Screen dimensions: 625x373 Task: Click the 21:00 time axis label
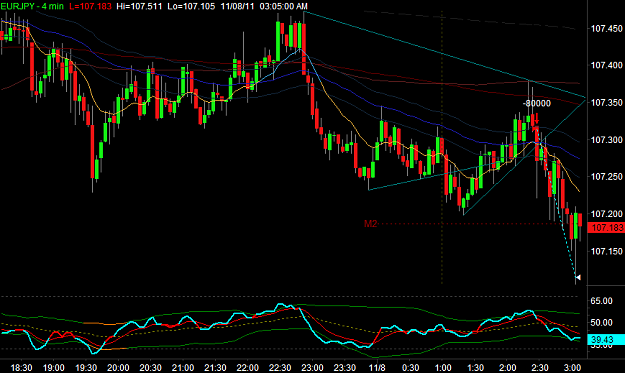point(183,367)
